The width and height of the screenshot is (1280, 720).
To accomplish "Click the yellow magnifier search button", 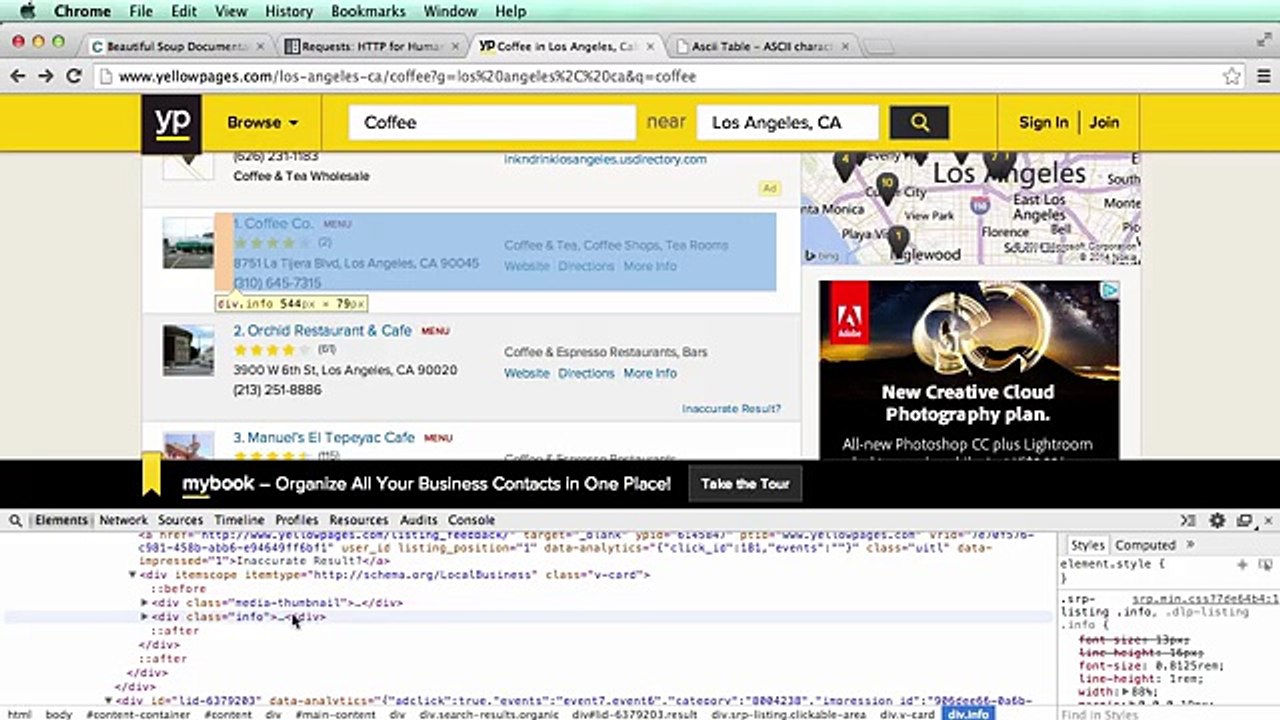I will (919, 122).
